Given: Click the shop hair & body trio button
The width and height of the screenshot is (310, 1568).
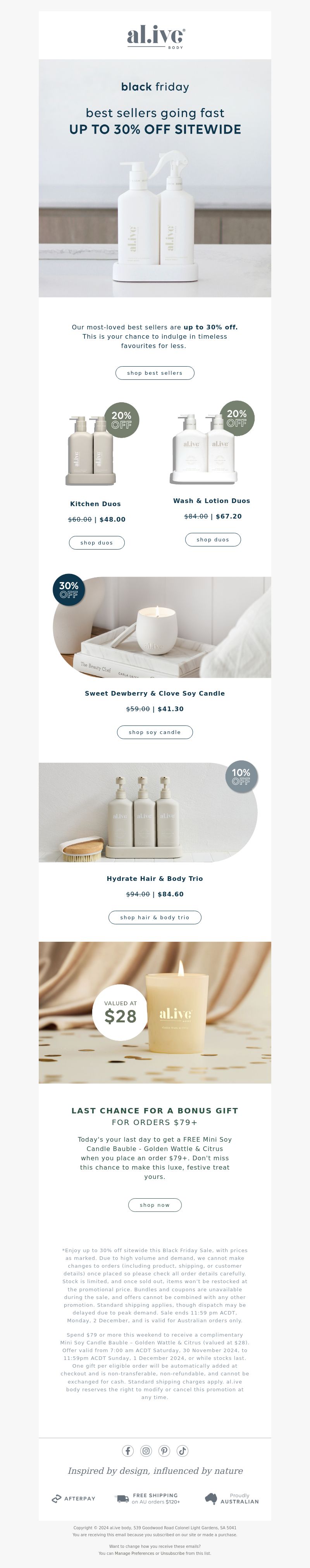Looking at the screenshot, I should tap(155, 917).
